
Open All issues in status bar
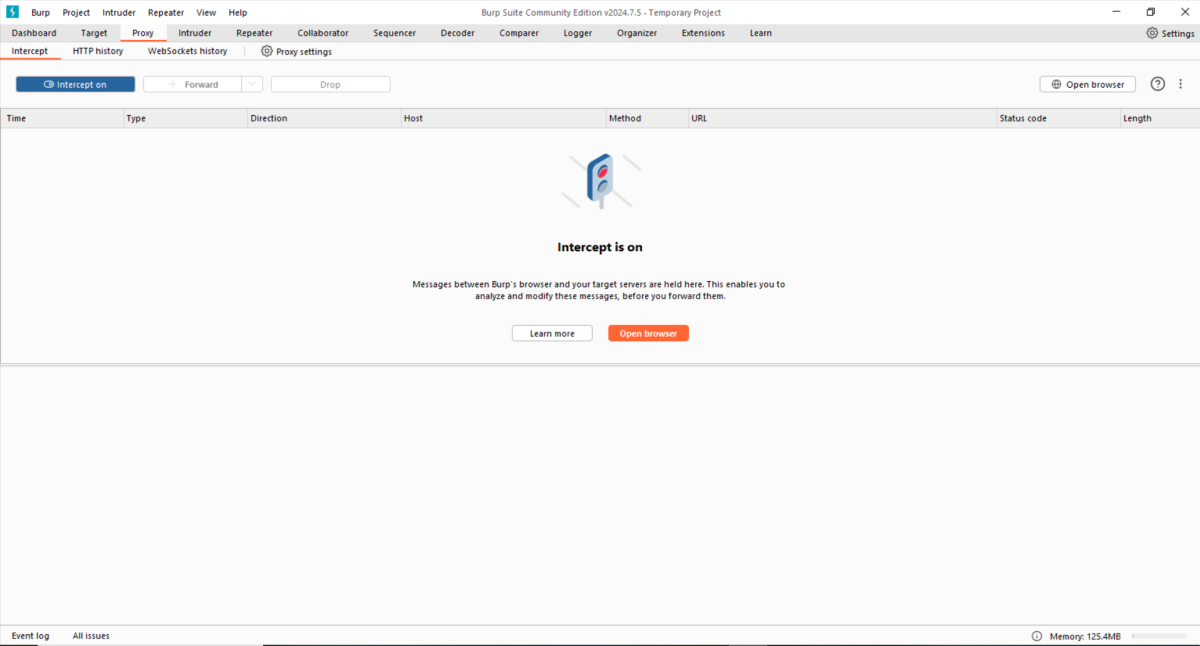coord(91,636)
